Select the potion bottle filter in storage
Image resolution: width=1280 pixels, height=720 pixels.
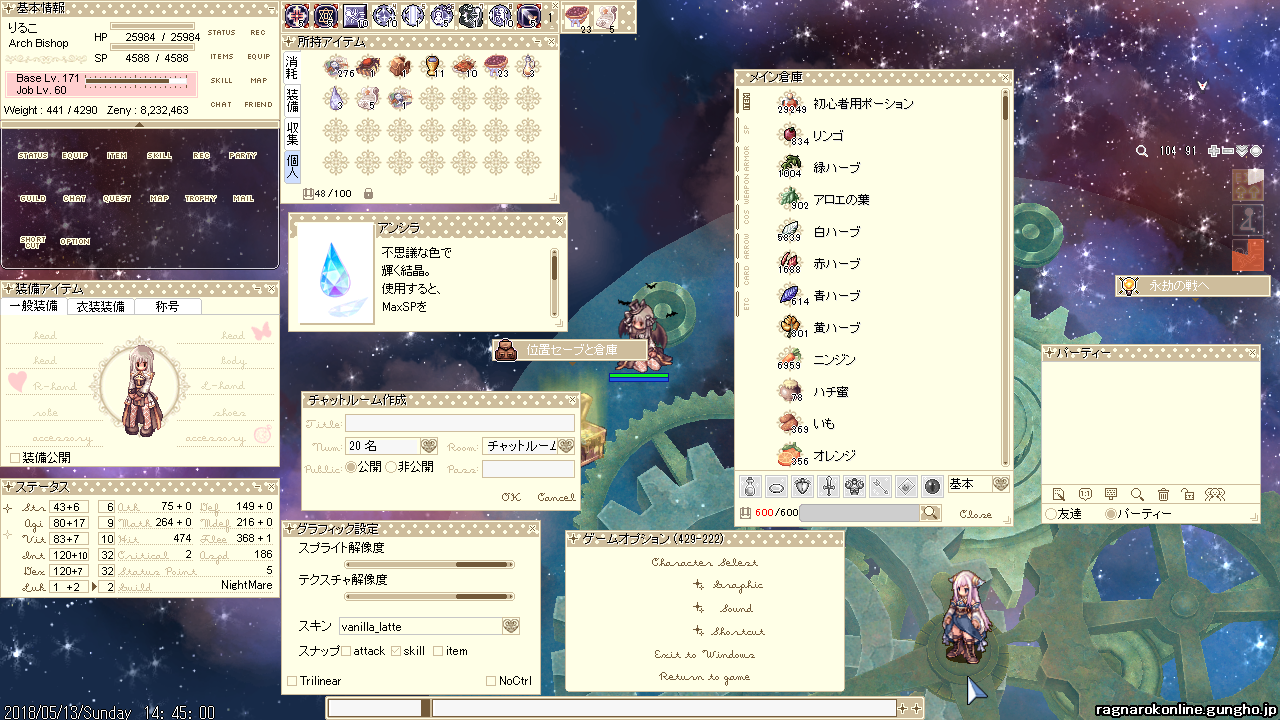(750, 487)
